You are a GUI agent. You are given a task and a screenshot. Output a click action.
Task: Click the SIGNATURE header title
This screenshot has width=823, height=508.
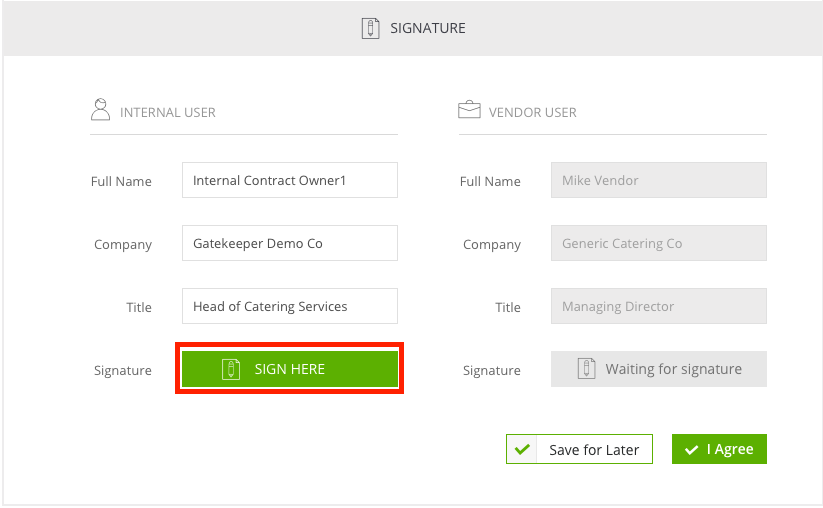(428, 28)
